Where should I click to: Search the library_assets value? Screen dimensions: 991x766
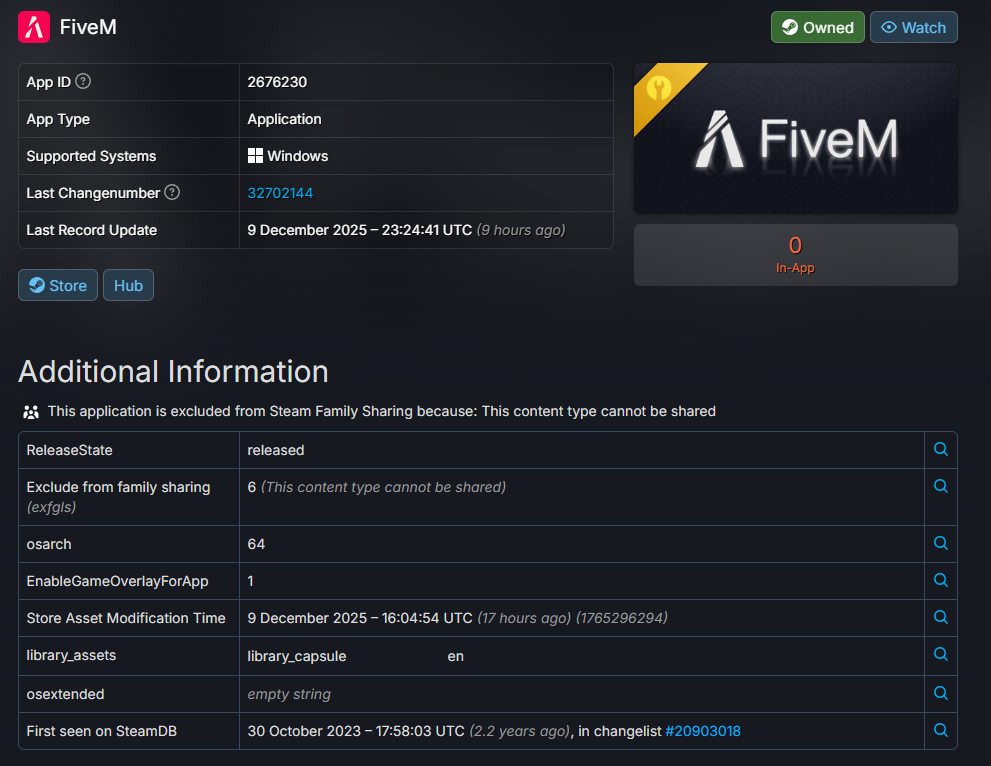pos(940,654)
